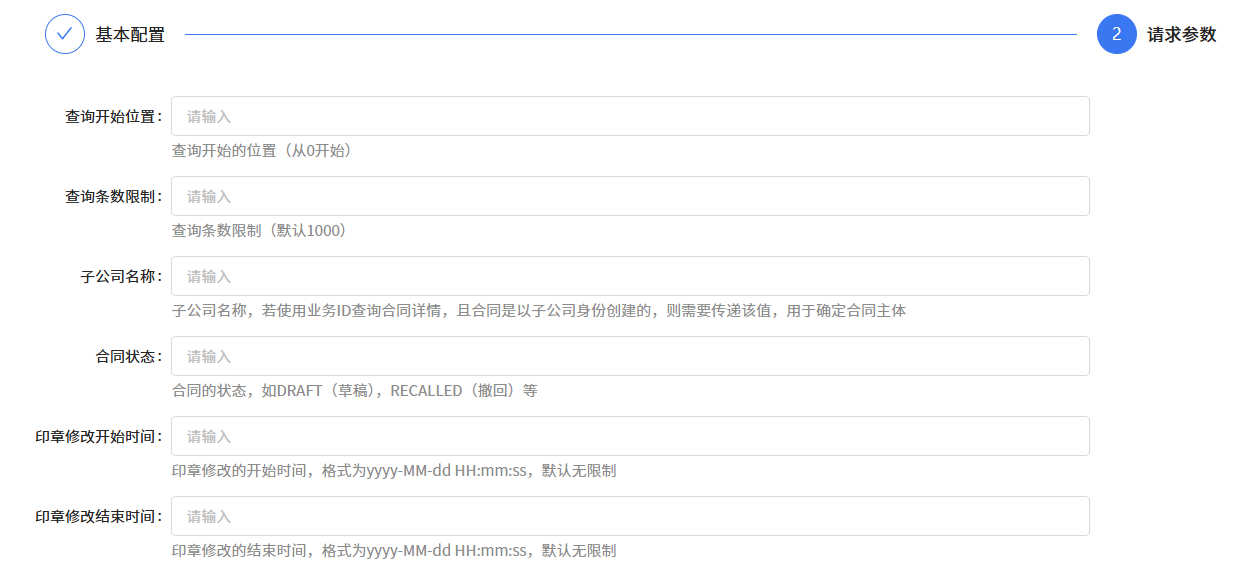Click inside the 印章修改开始时间 input field
1242x576 pixels.
[630, 436]
